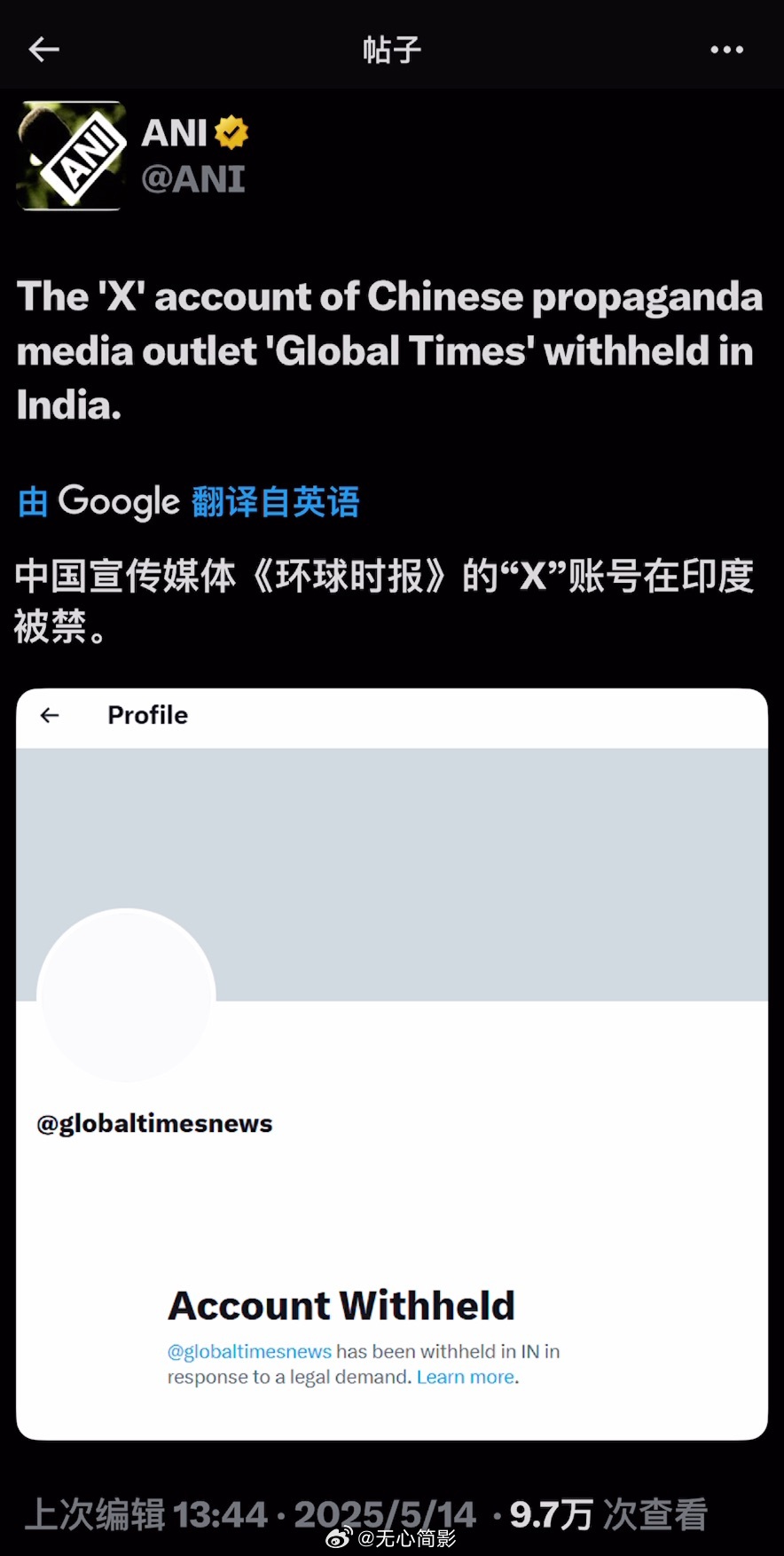Image resolution: width=784 pixels, height=1556 pixels.
Task: Click the blue @globaltimesnews mention in the notice
Action: tap(249, 1351)
